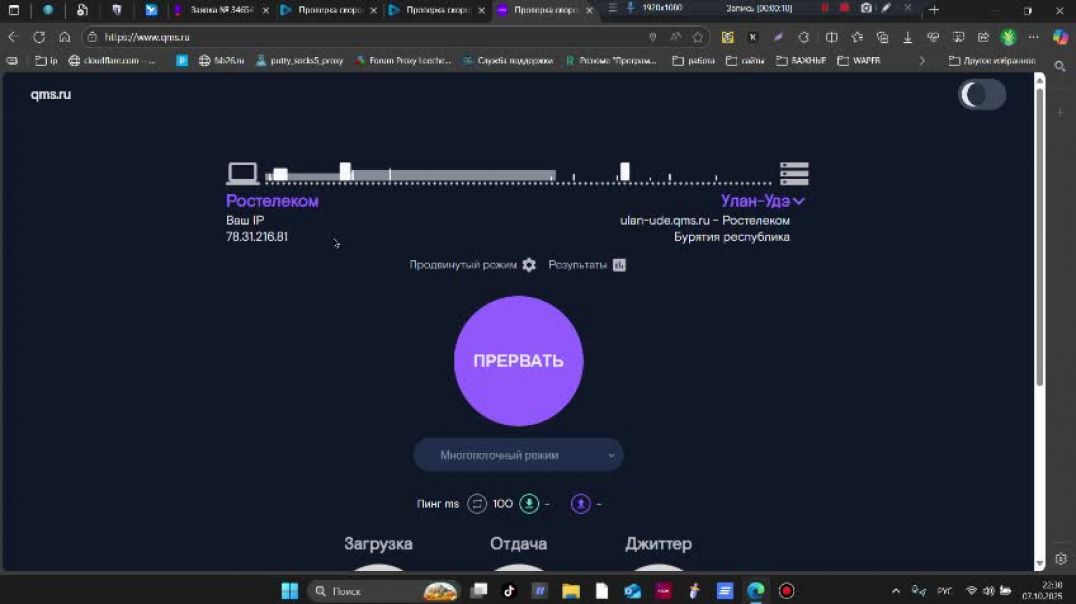Image resolution: width=1076 pixels, height=604 pixels.
Task: Open the results bar chart icon
Action: 619,265
